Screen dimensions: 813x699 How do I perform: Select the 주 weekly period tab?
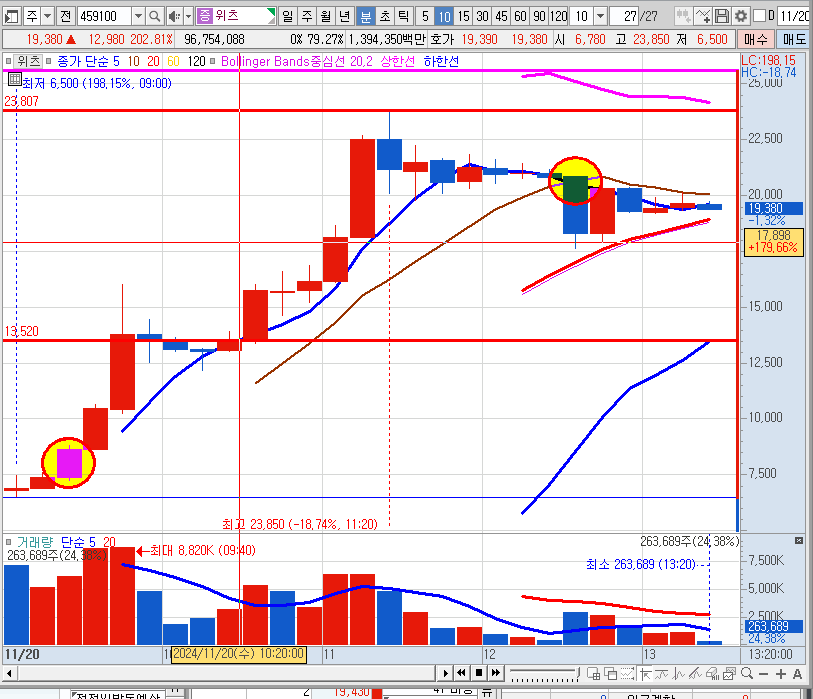click(307, 17)
